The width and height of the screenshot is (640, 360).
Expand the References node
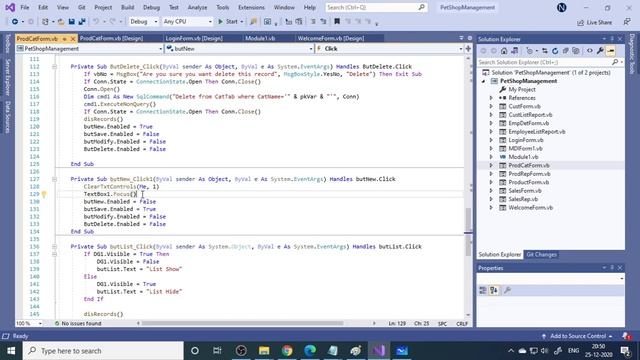pos(491,98)
